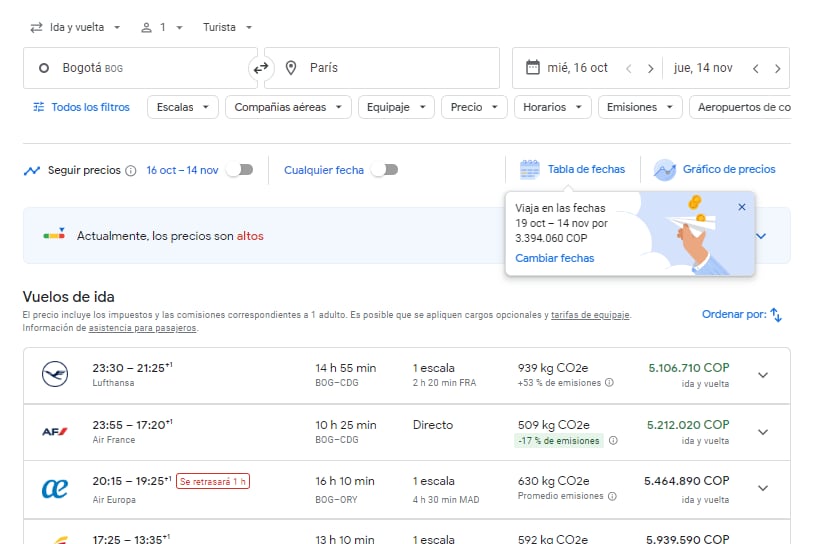Open Equipaje filter dropdown
This screenshot has height=544, width=823.
coord(396,107)
